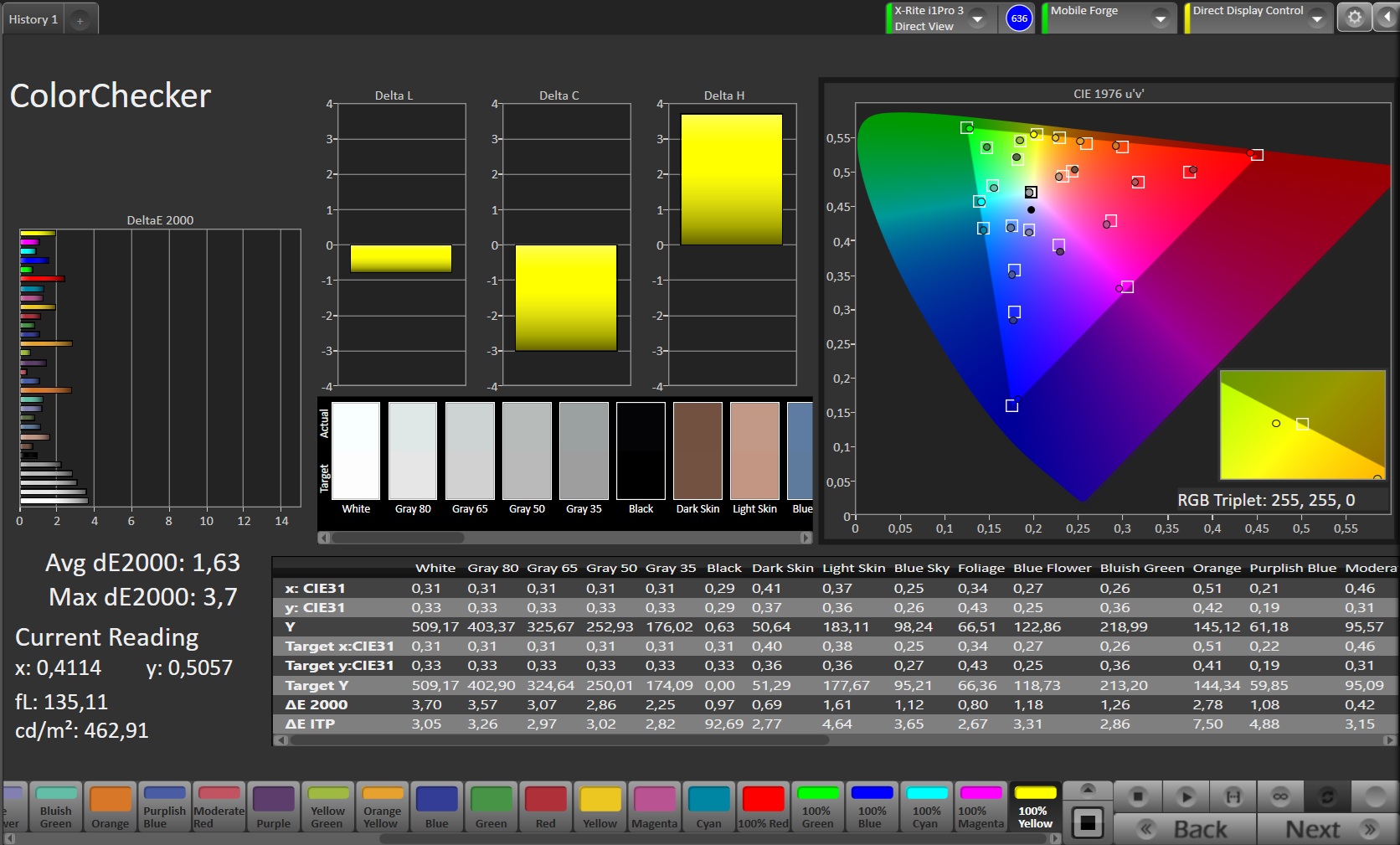
Task: Add a new history tab
Action: 80,20
